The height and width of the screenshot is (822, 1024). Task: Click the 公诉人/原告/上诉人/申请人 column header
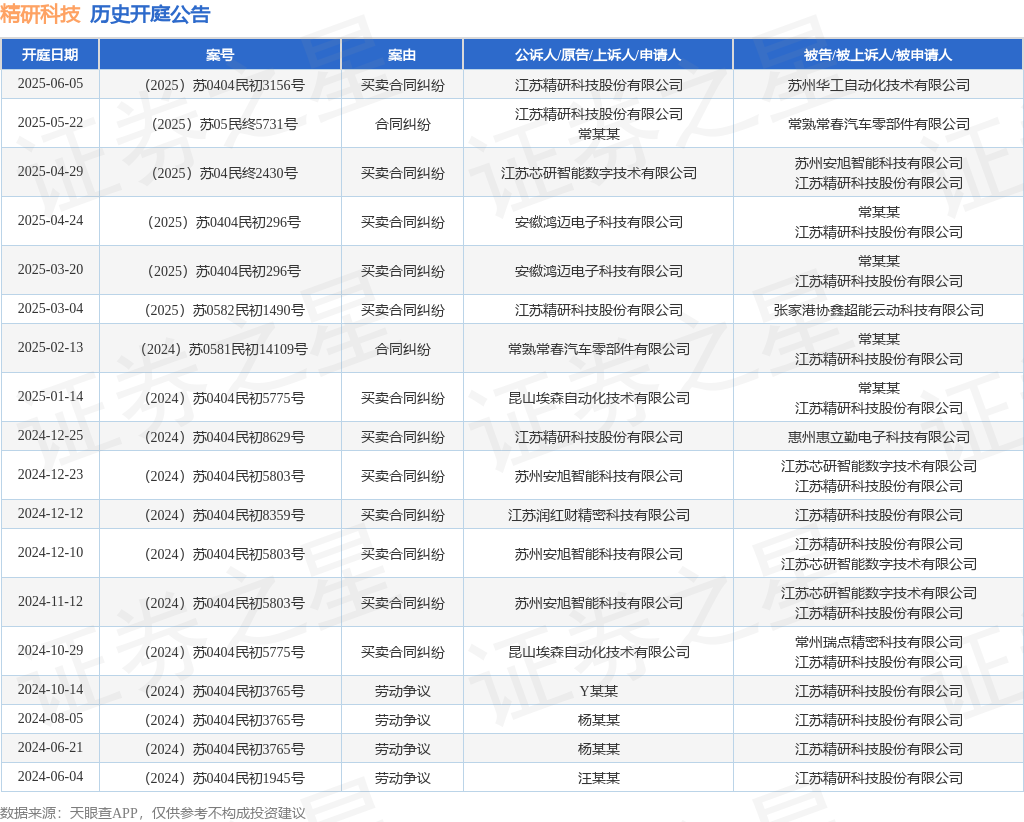coord(598,55)
